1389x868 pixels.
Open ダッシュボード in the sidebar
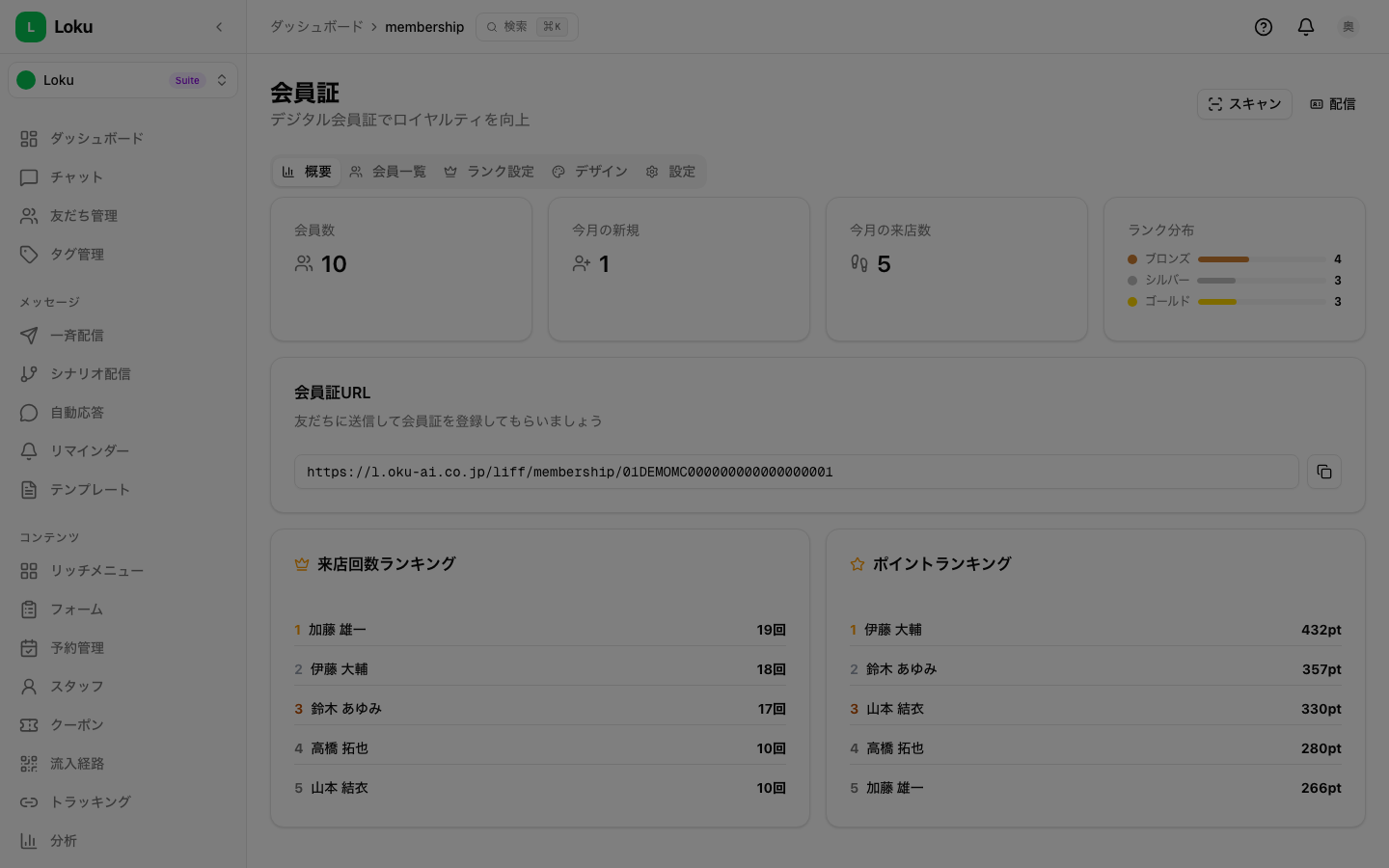(x=123, y=139)
